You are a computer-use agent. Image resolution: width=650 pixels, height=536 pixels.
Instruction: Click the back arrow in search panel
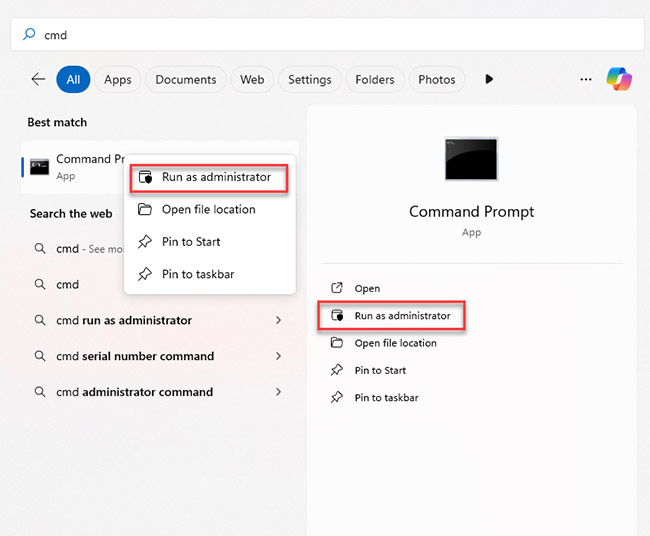point(38,79)
